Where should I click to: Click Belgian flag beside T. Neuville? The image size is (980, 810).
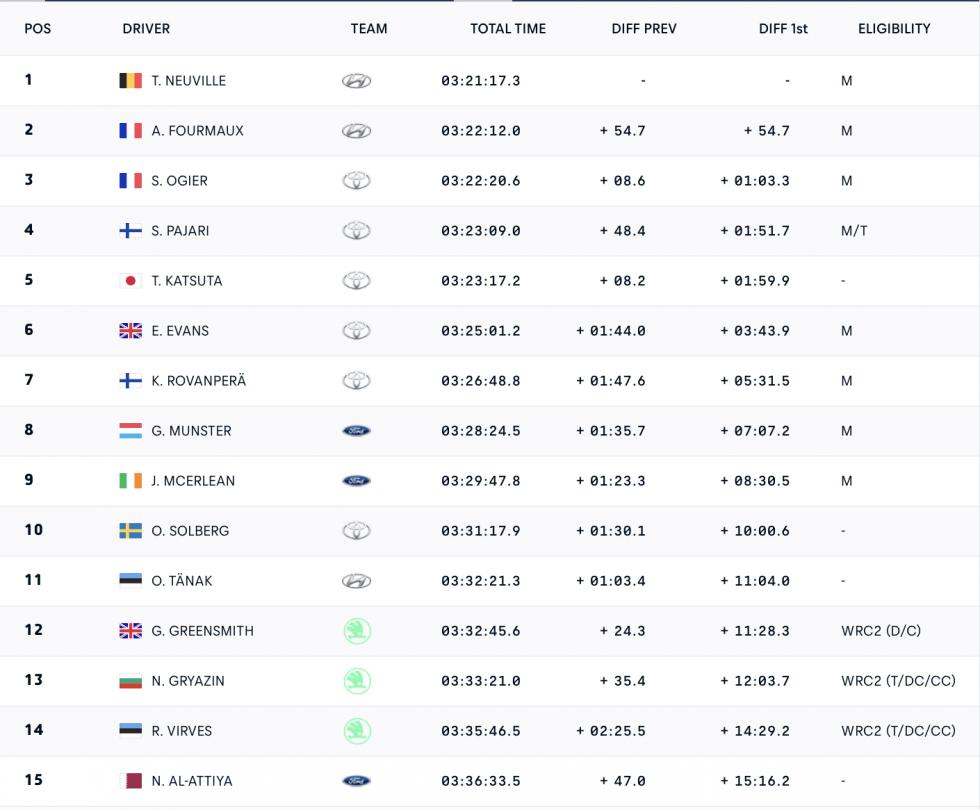pos(130,81)
